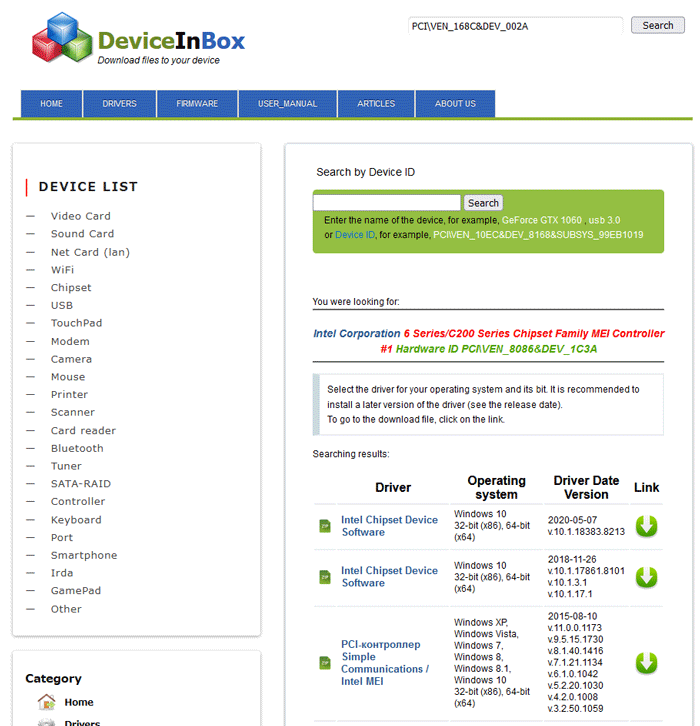Select Smartphone in device list

(x=84, y=555)
